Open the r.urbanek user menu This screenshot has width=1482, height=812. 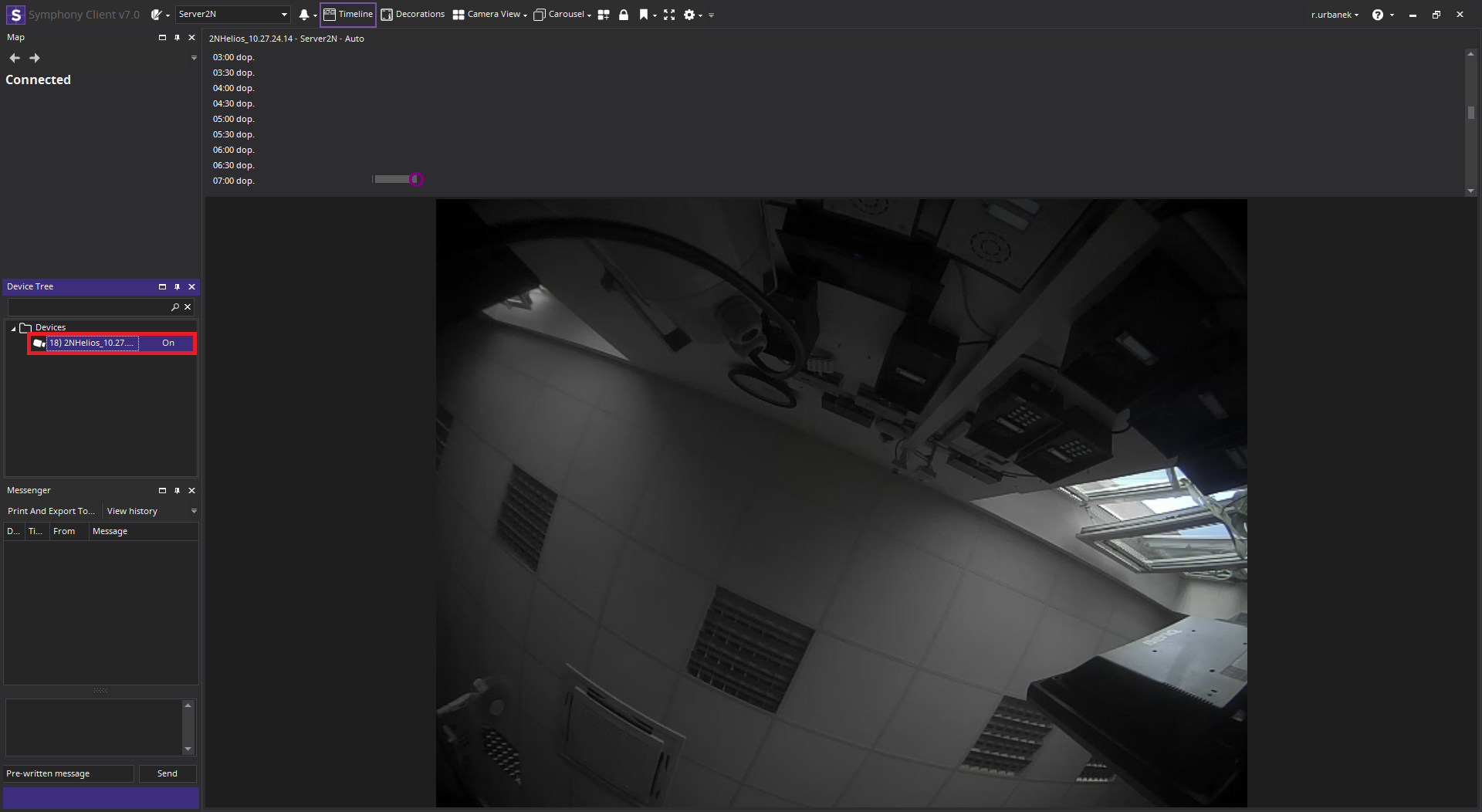click(x=1334, y=15)
